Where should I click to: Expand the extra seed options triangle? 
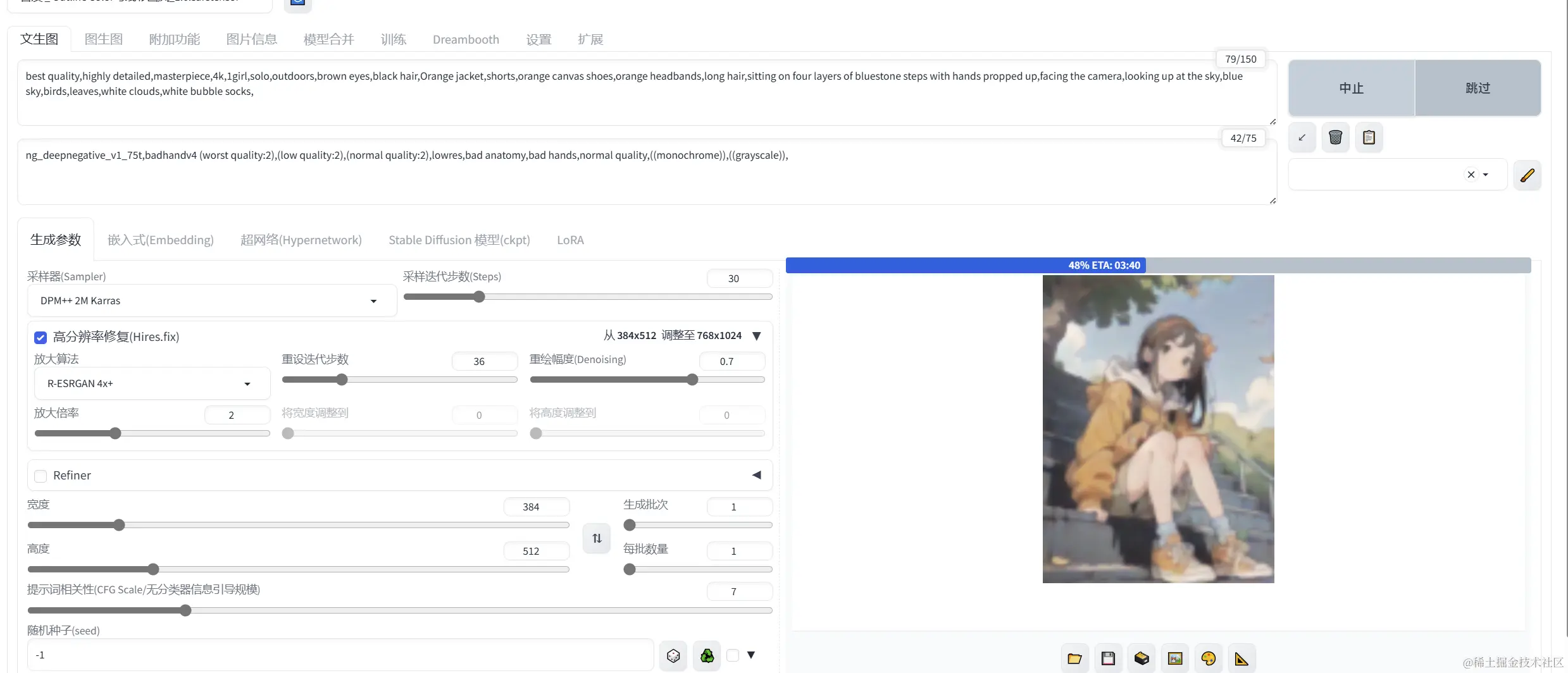tap(751, 655)
